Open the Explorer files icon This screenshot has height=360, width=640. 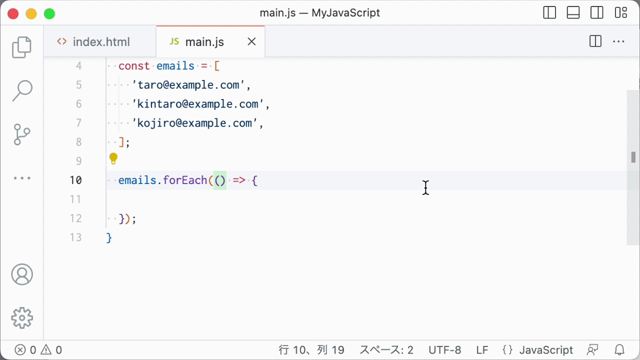pyautogui.click(x=22, y=47)
